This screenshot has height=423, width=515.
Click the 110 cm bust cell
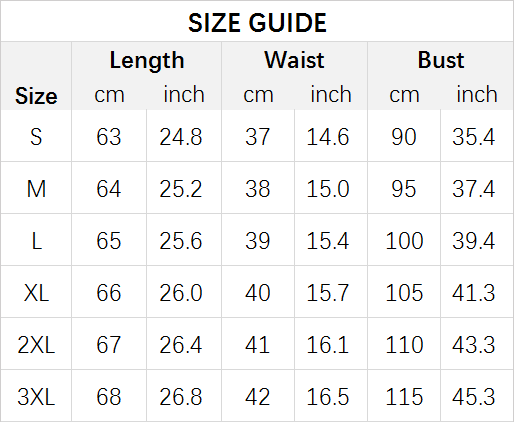404,345
